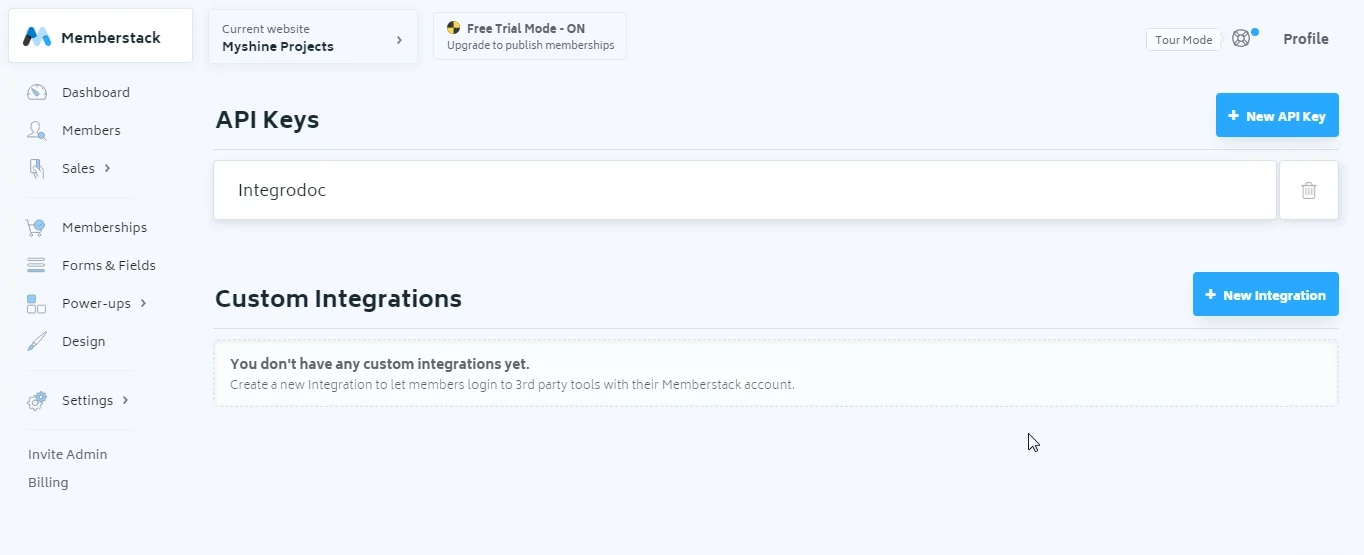Click Free Trial Mode ON banner
The width and height of the screenshot is (1364, 555).
click(530, 36)
